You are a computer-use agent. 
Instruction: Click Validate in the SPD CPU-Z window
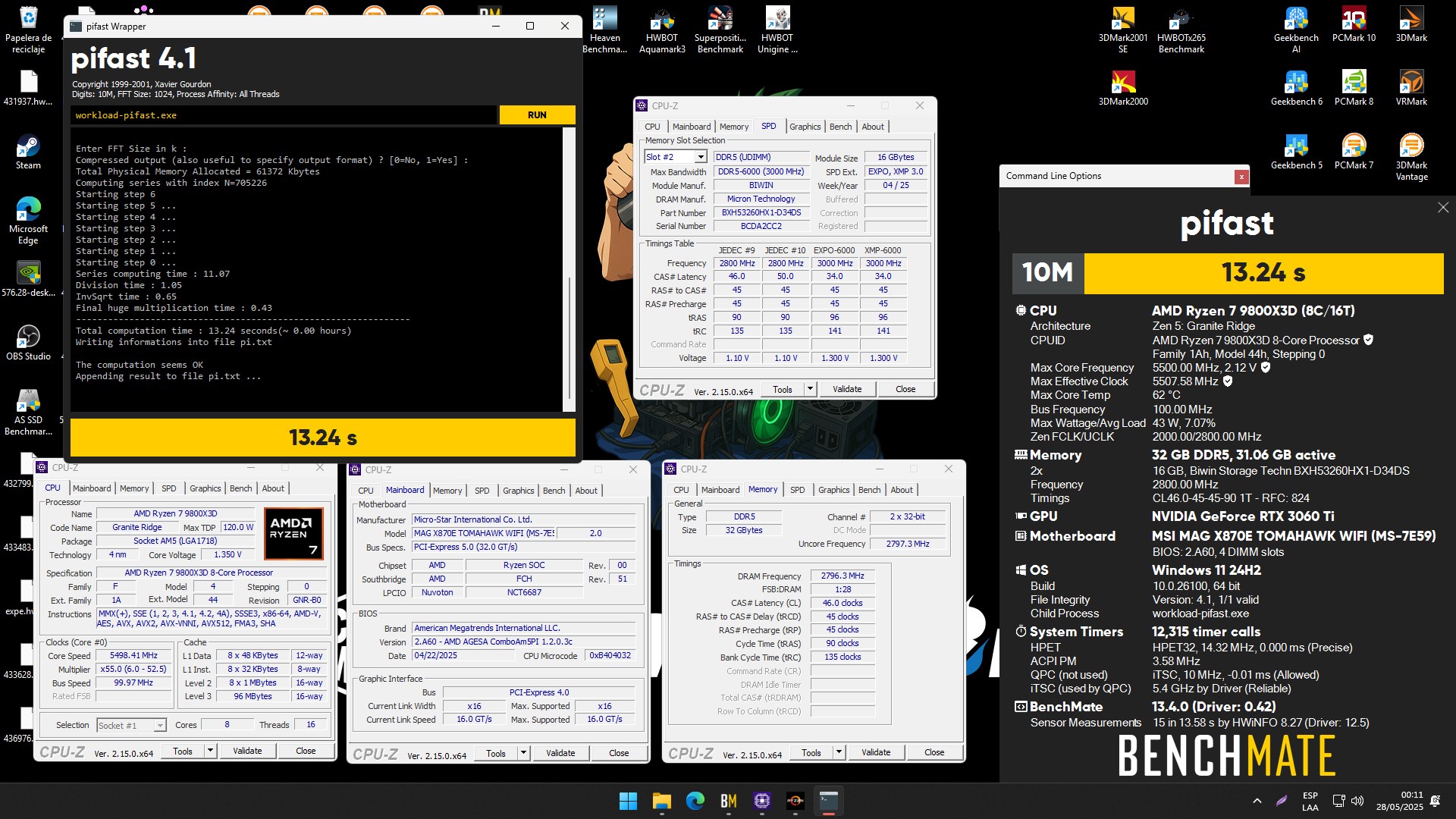[x=847, y=389]
